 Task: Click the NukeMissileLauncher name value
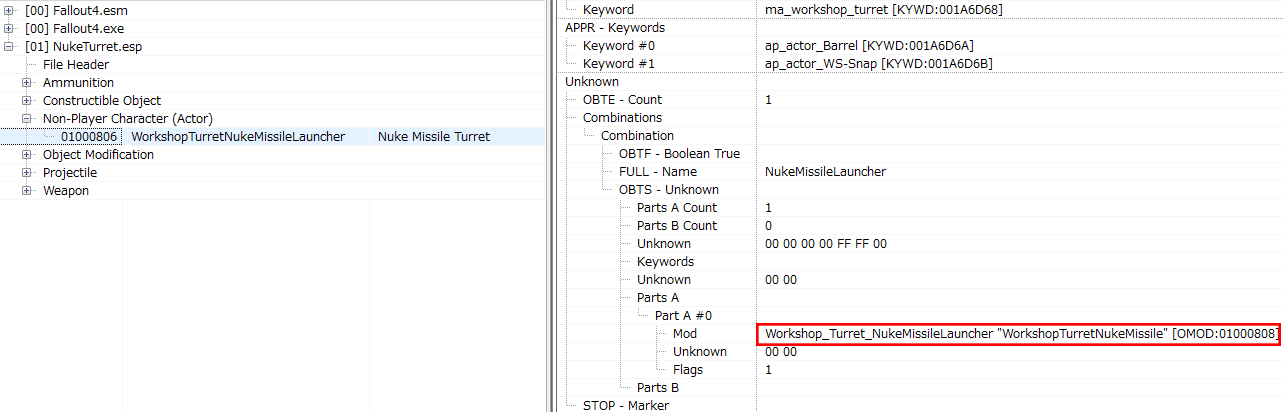pyautogui.click(x=825, y=171)
